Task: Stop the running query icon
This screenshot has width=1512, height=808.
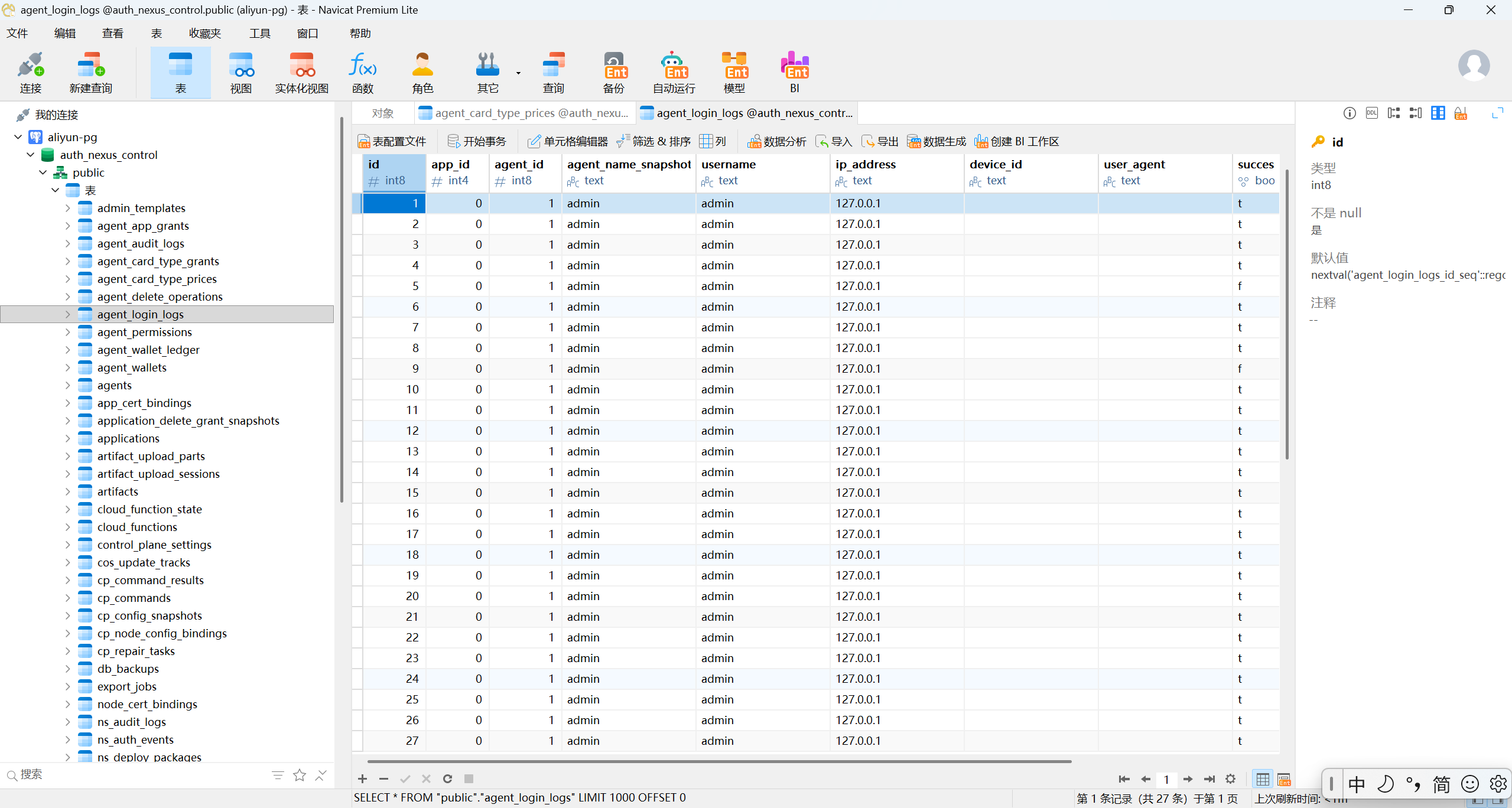Action: [x=469, y=779]
